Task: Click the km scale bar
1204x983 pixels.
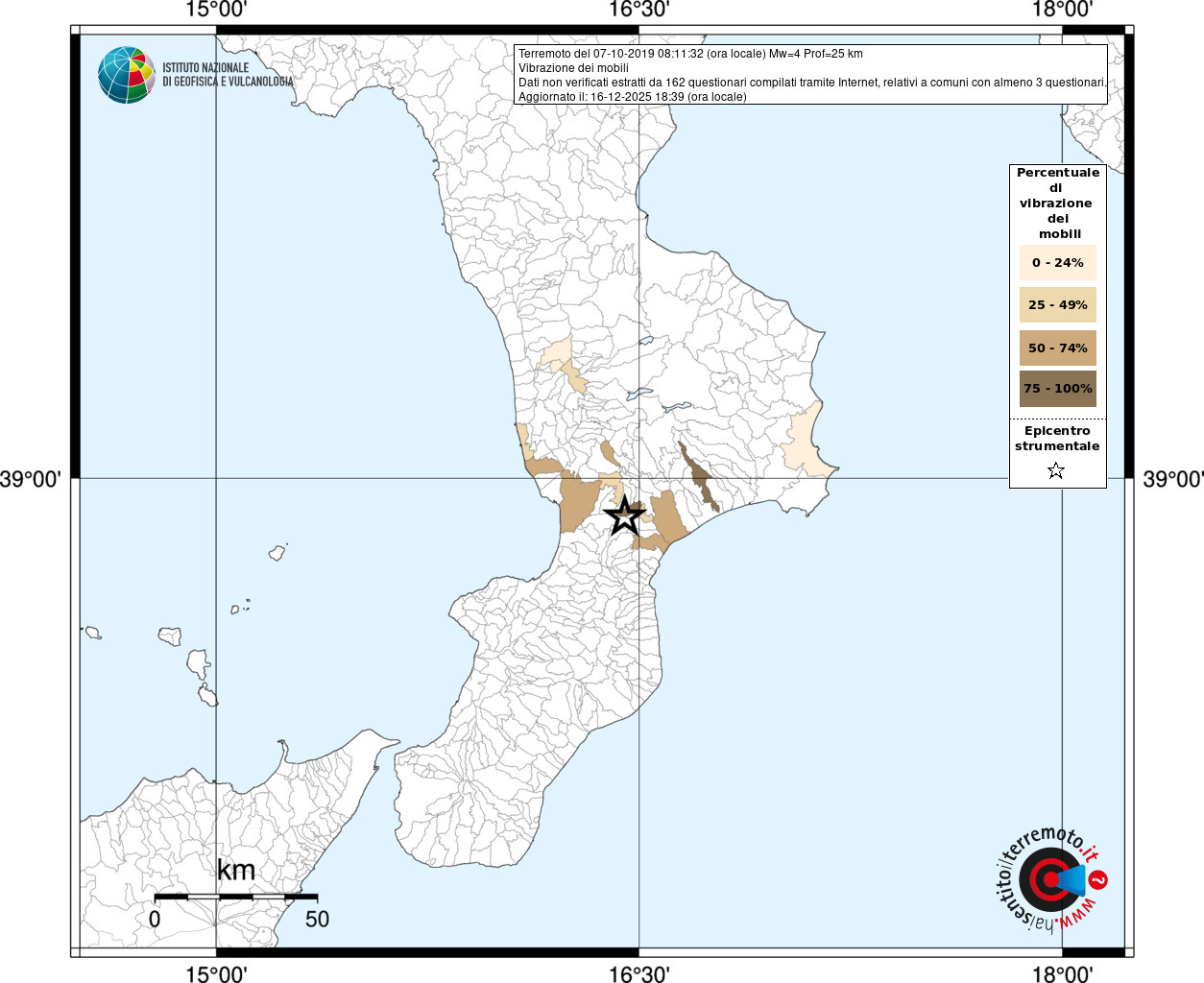Action: pos(236,897)
